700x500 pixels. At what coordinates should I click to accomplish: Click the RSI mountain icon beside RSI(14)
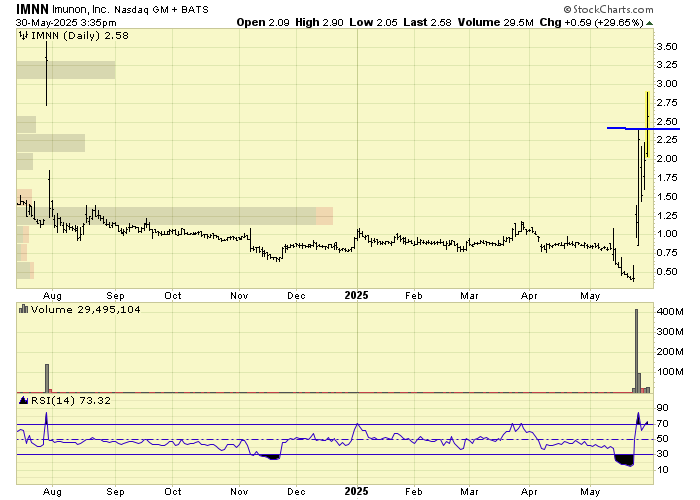tap(23, 400)
